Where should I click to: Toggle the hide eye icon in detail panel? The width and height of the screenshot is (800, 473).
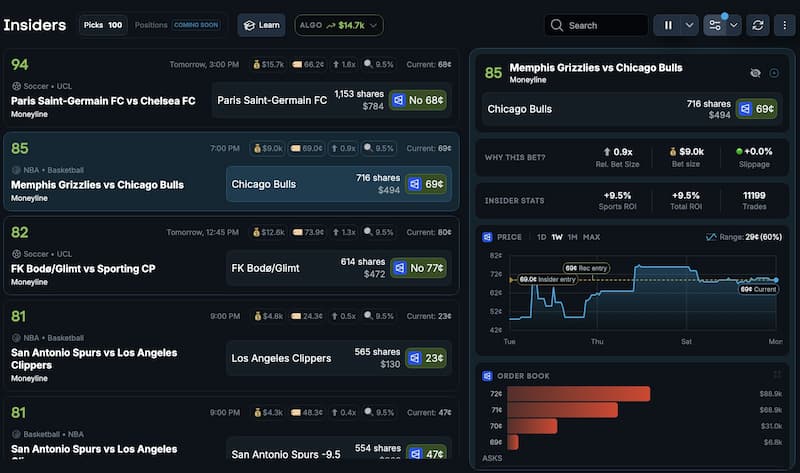(755, 73)
